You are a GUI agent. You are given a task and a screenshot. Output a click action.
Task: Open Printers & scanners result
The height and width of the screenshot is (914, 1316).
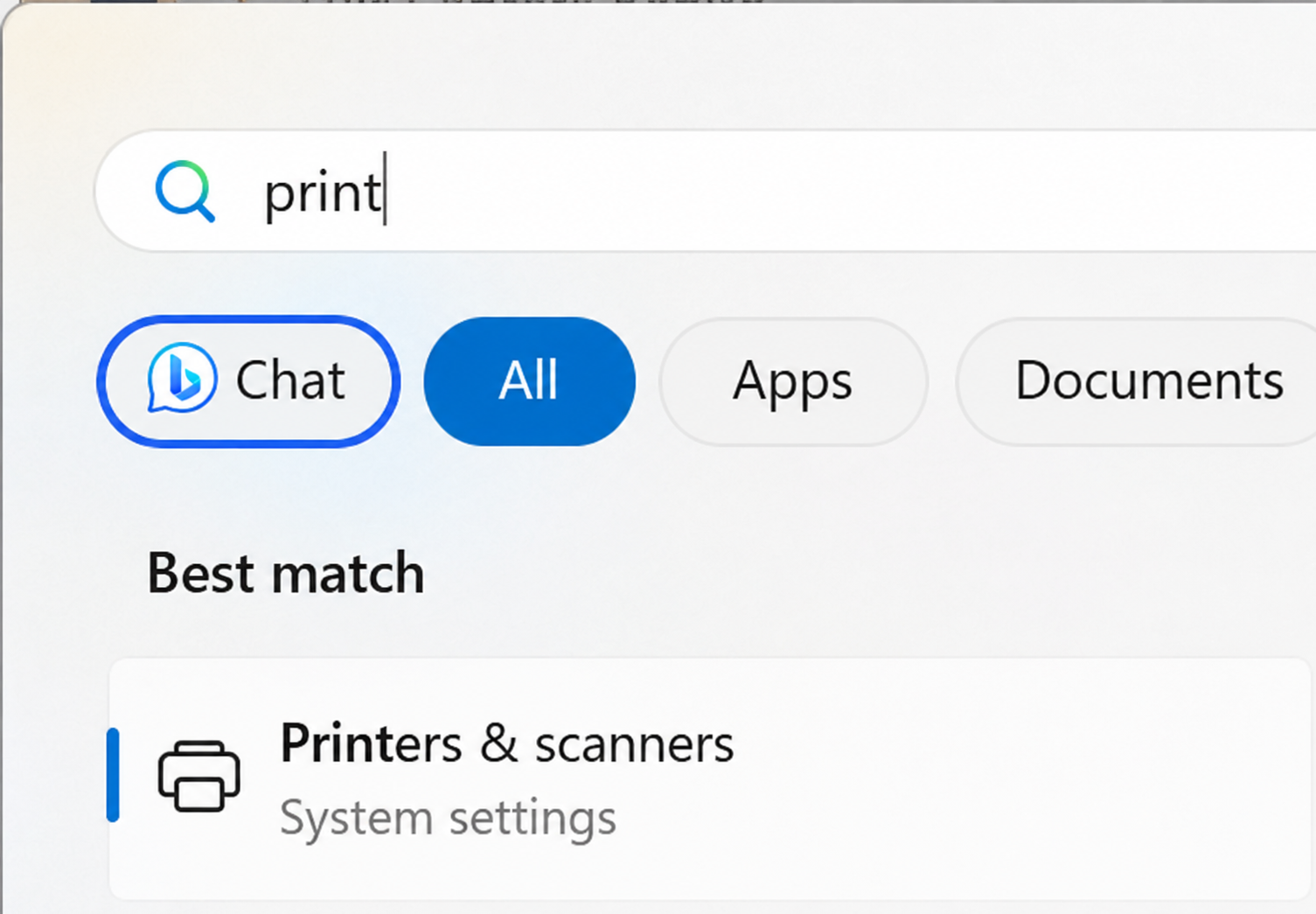(x=710, y=778)
